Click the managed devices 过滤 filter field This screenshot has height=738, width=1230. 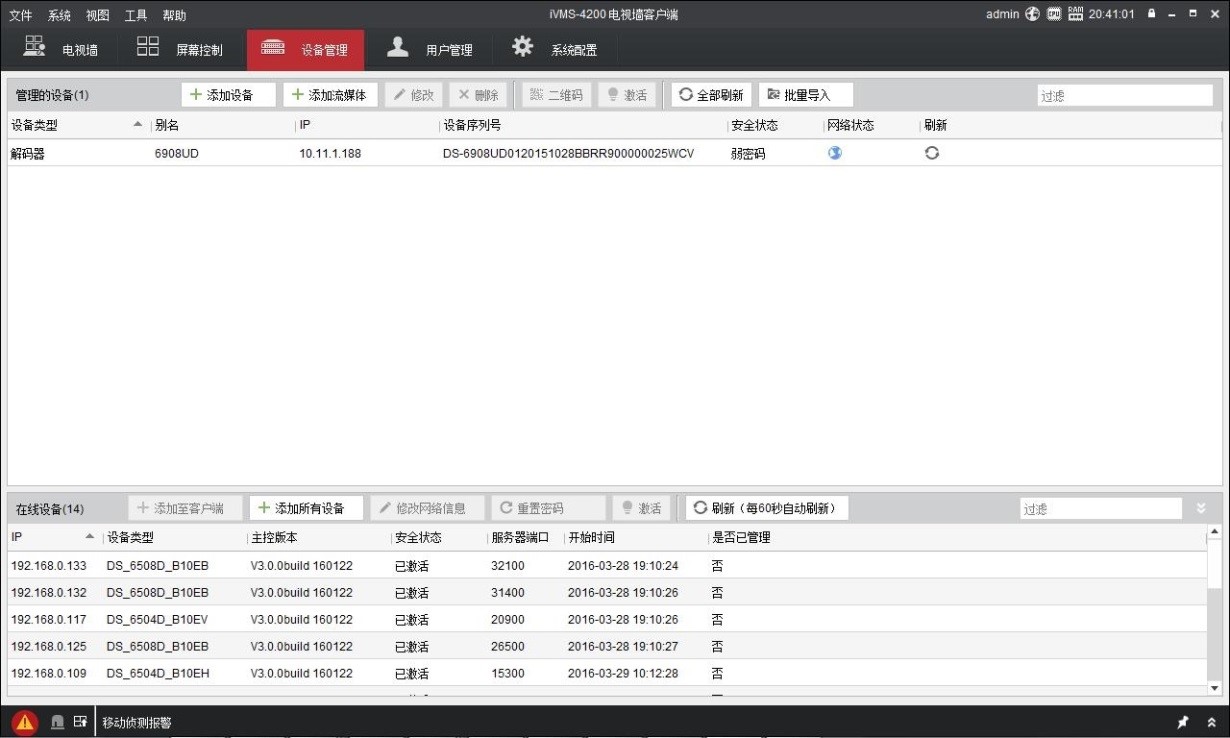coord(1124,96)
